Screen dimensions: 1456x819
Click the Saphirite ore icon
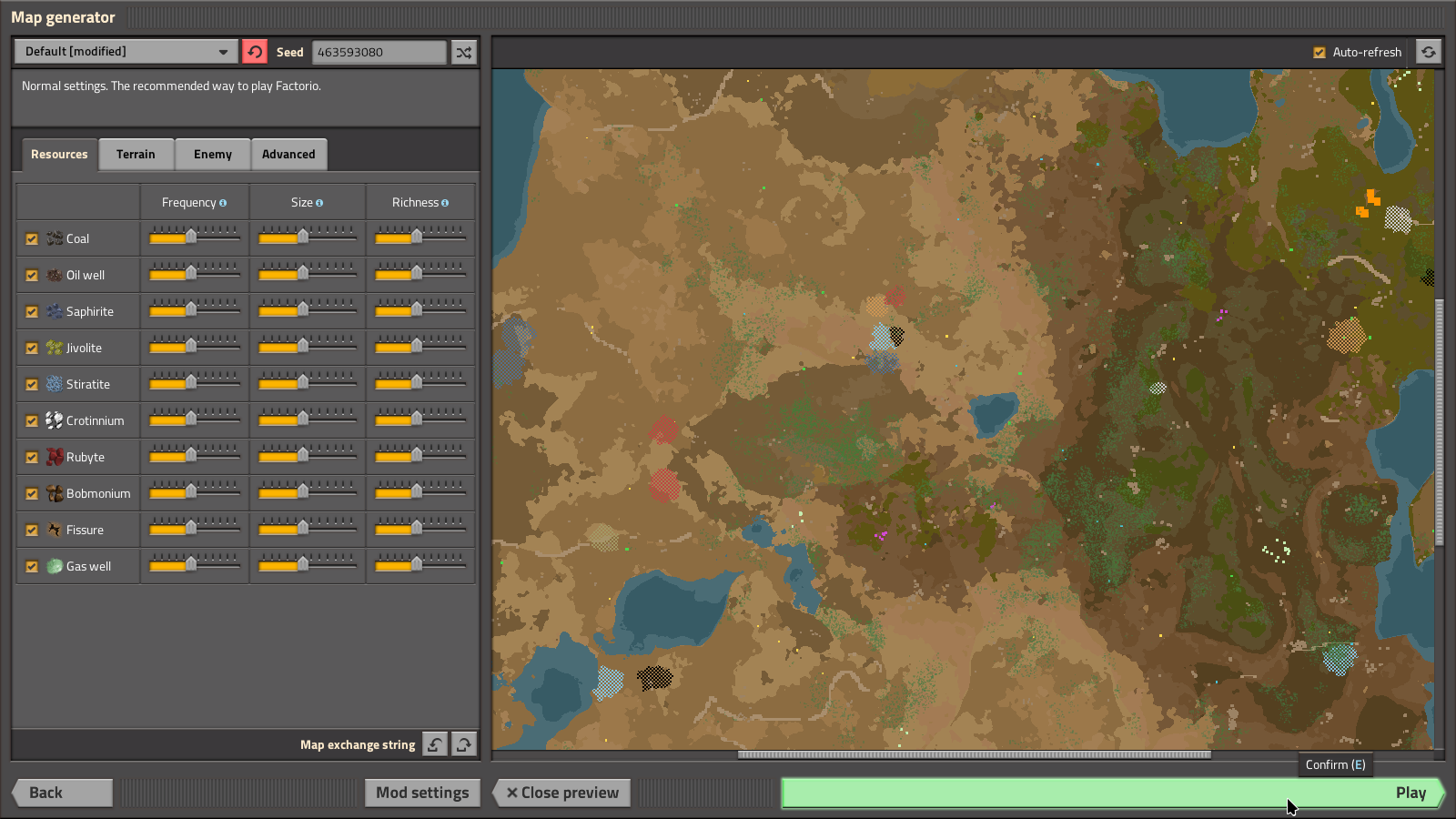pos(53,311)
